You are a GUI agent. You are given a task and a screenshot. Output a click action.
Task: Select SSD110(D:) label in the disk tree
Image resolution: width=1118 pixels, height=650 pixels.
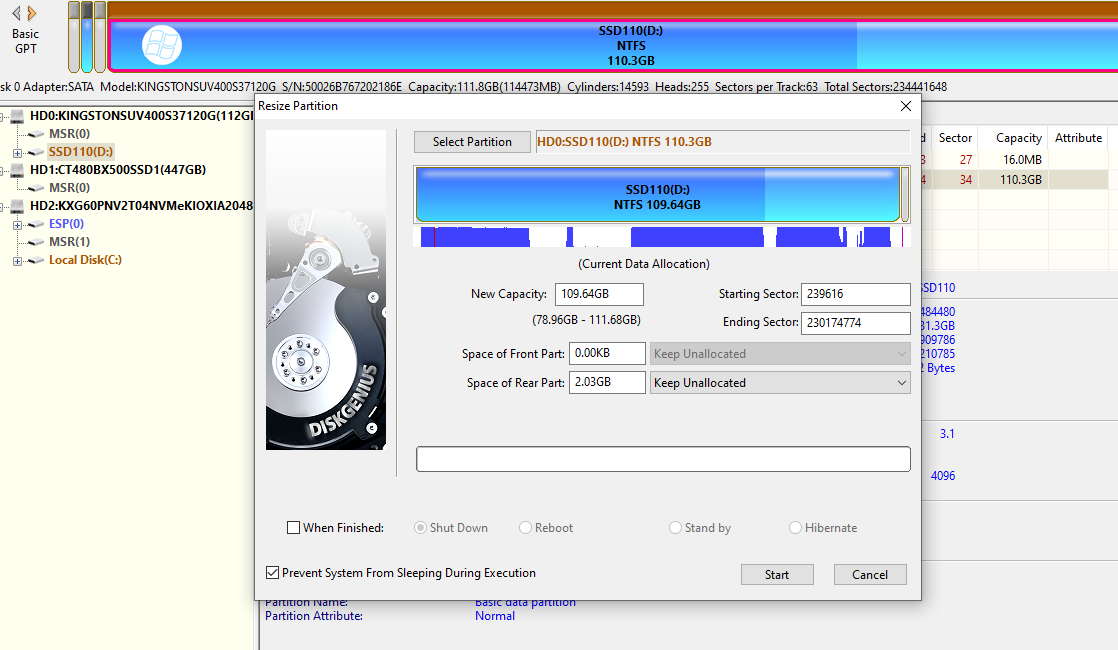[x=81, y=152]
